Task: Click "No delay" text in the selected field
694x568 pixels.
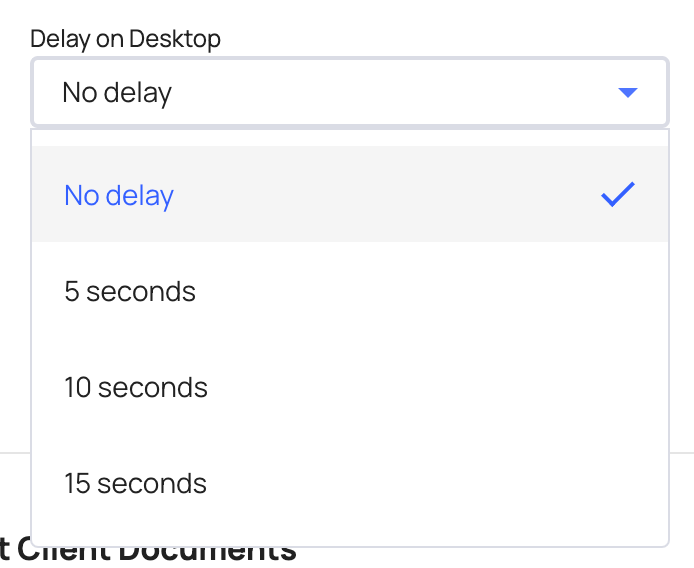Action: click(117, 93)
